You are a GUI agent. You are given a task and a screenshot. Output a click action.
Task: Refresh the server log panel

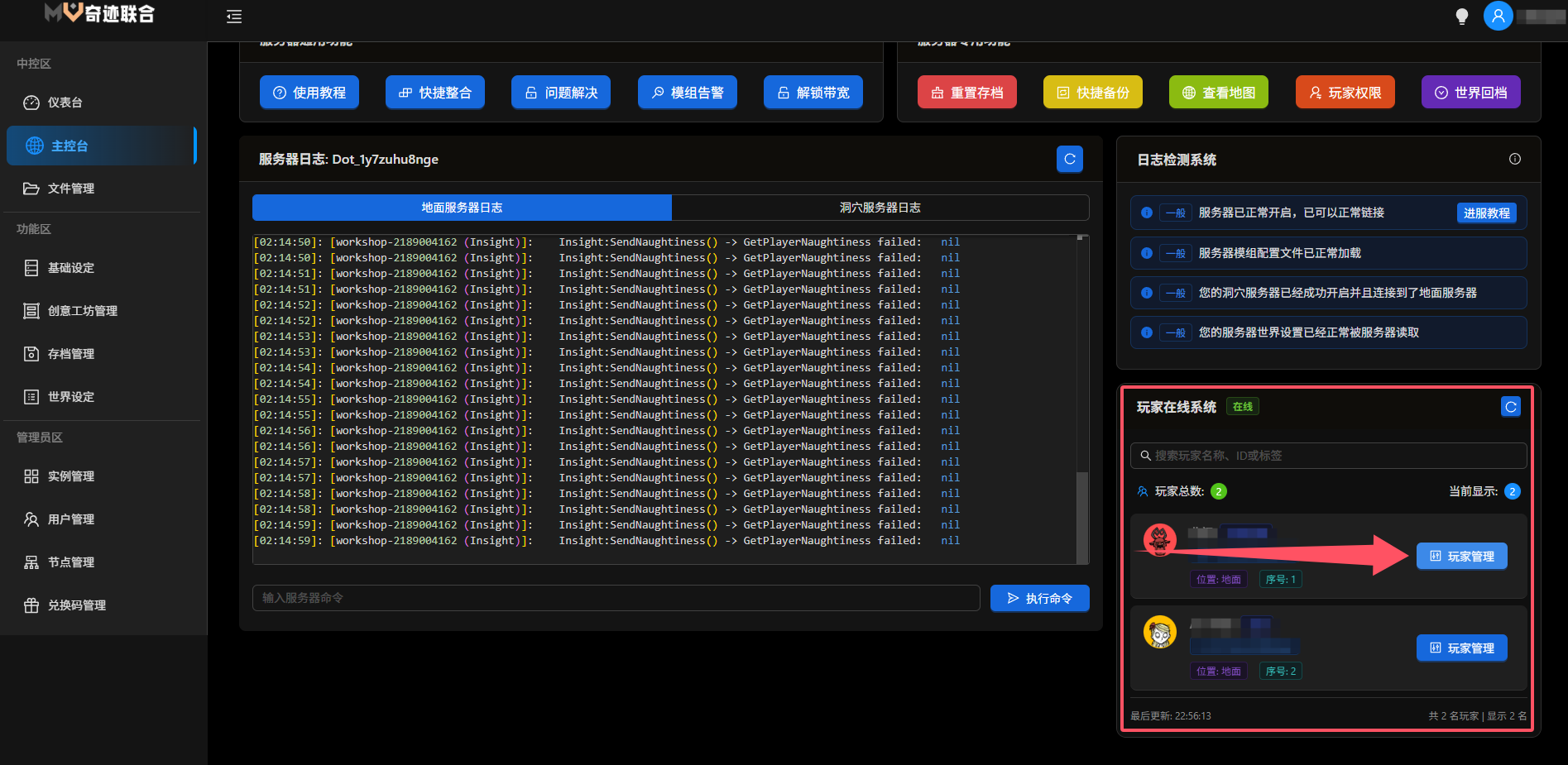click(x=1069, y=159)
